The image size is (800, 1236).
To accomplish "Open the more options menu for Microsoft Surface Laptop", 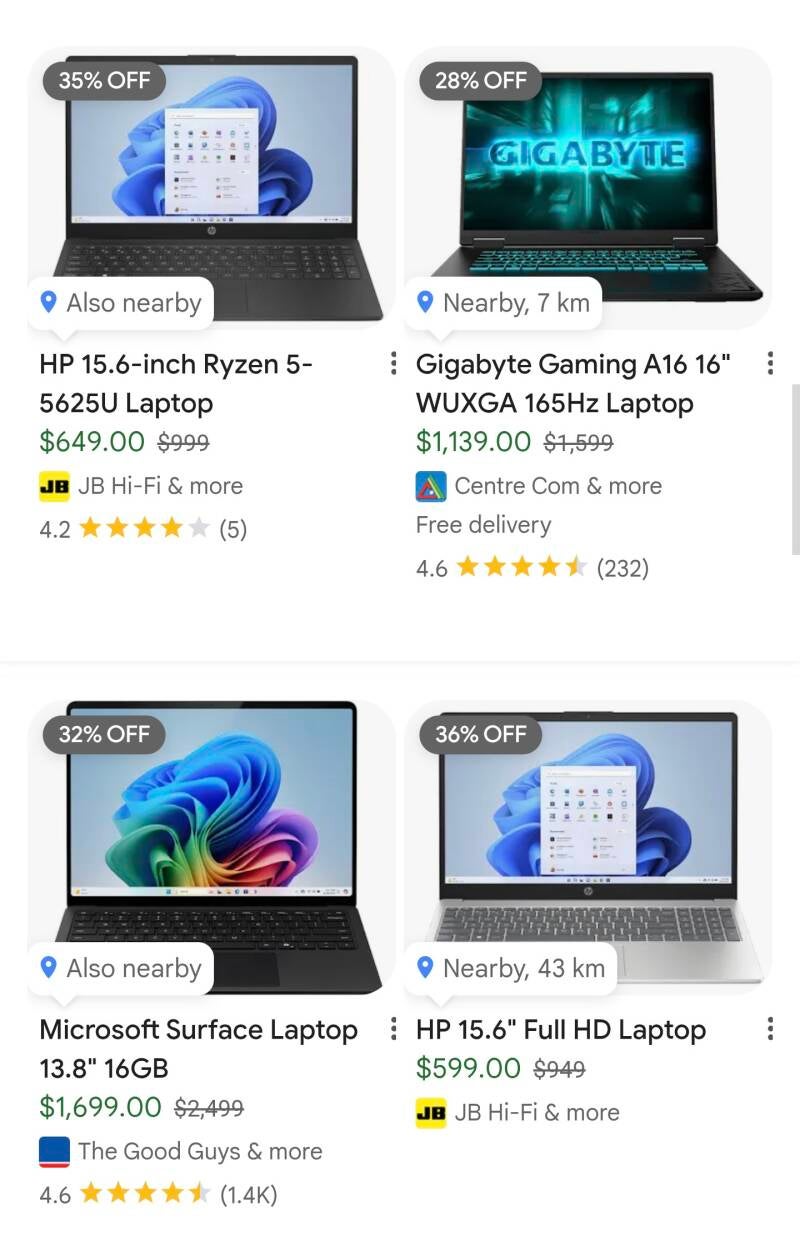I will (x=393, y=1029).
